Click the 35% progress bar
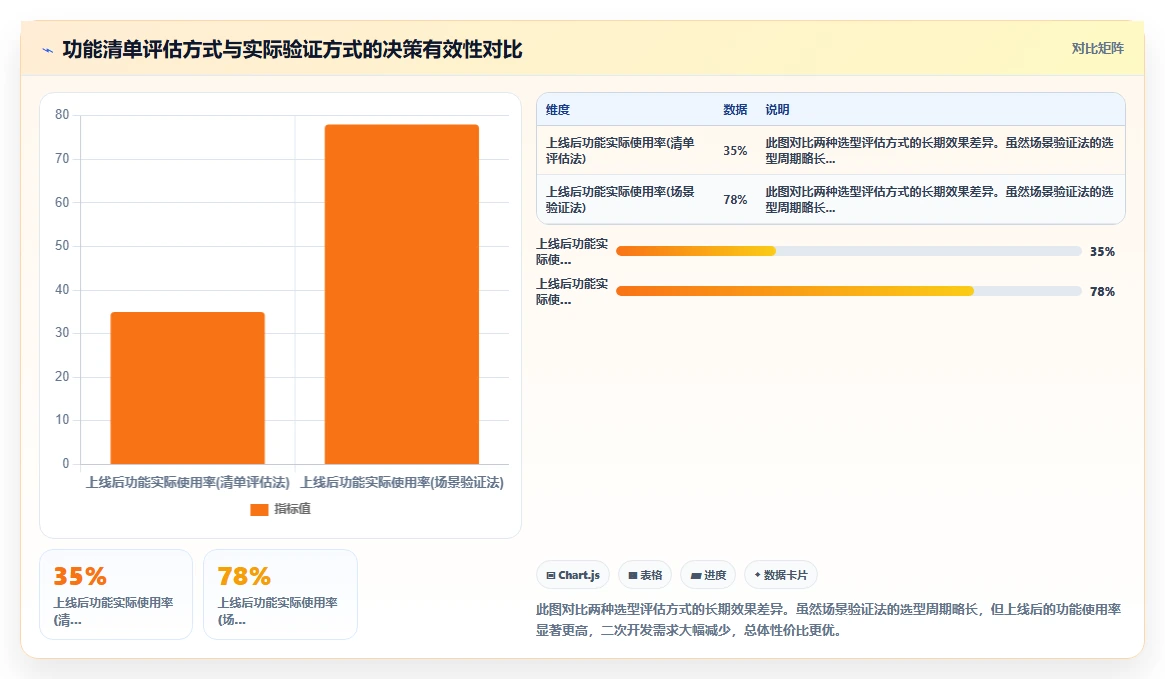This screenshot has height=679, width=1165. click(x=848, y=251)
